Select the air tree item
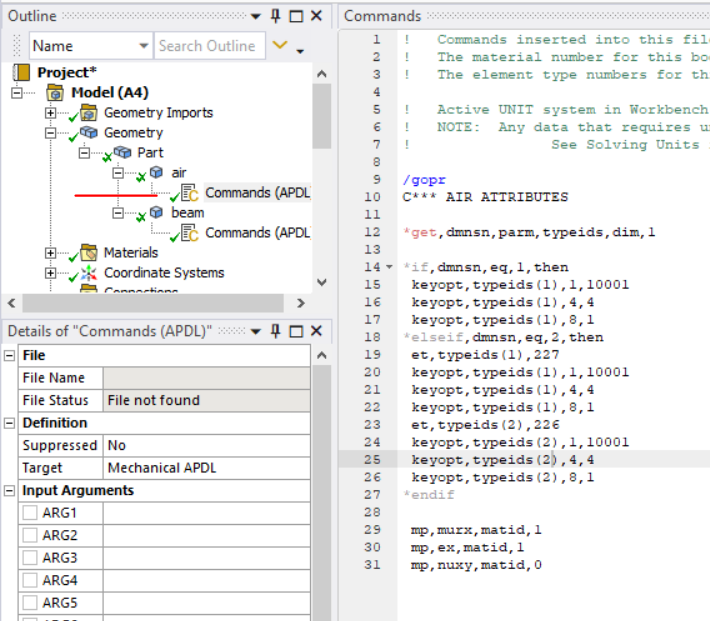This screenshot has width=710, height=621. (x=179, y=173)
